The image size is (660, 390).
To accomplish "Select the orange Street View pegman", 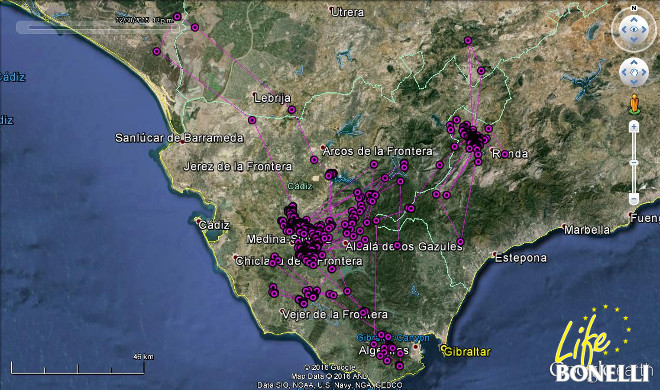I will (x=634, y=104).
